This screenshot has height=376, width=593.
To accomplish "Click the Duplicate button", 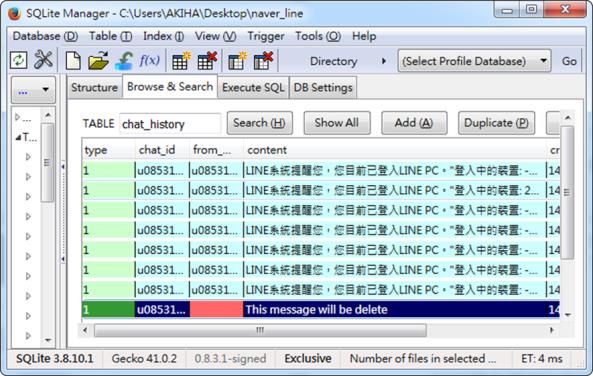I will pyautogui.click(x=496, y=123).
